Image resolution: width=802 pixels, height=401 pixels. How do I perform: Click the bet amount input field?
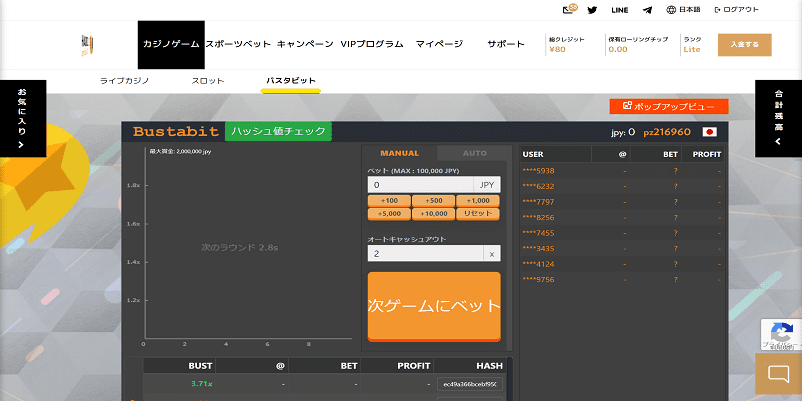pyautogui.click(x=420, y=185)
